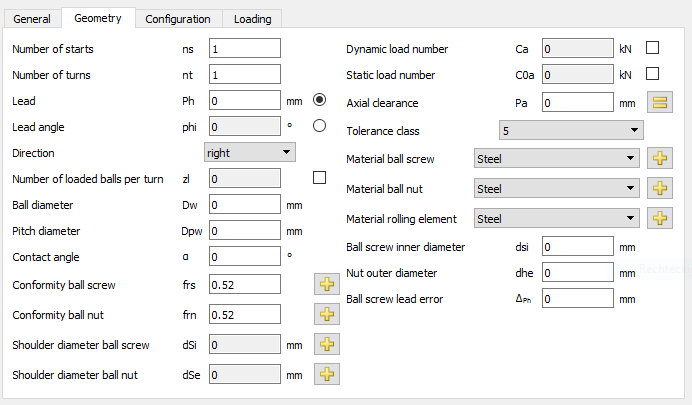Click the plus icon beside Conformity ball screw
692x405 pixels.
pyautogui.click(x=327, y=285)
